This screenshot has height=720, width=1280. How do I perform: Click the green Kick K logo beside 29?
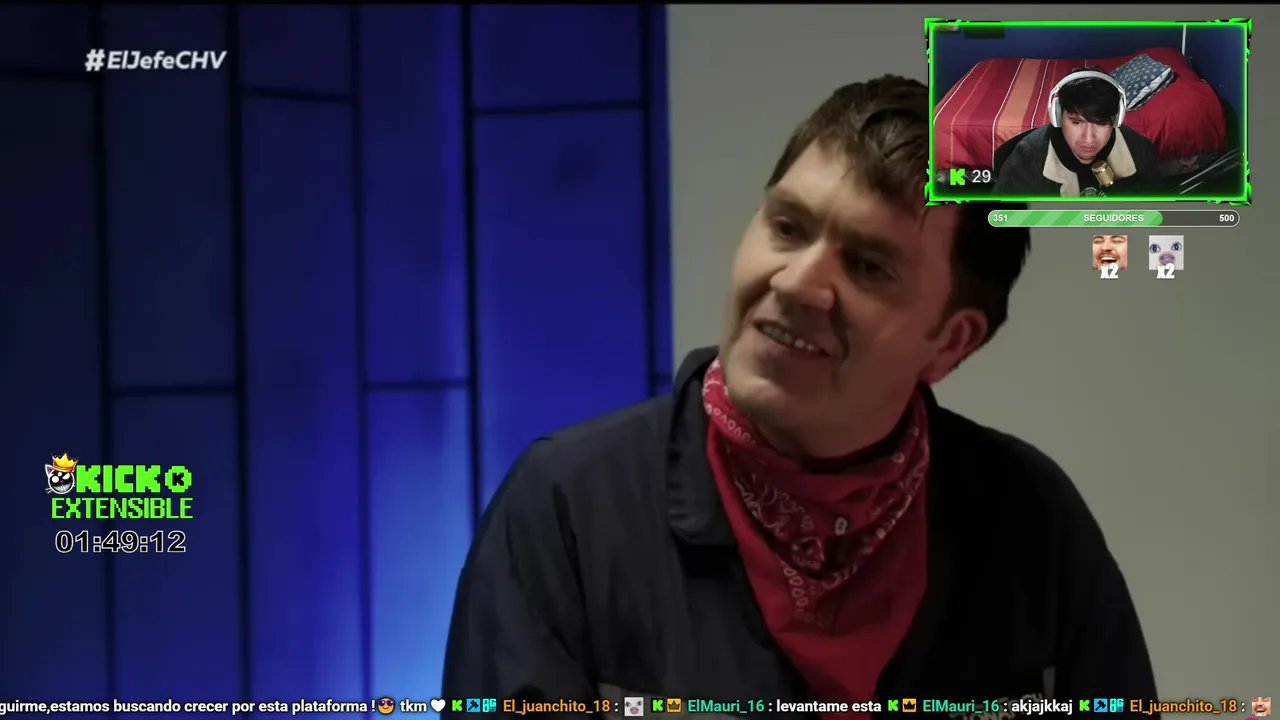point(957,177)
